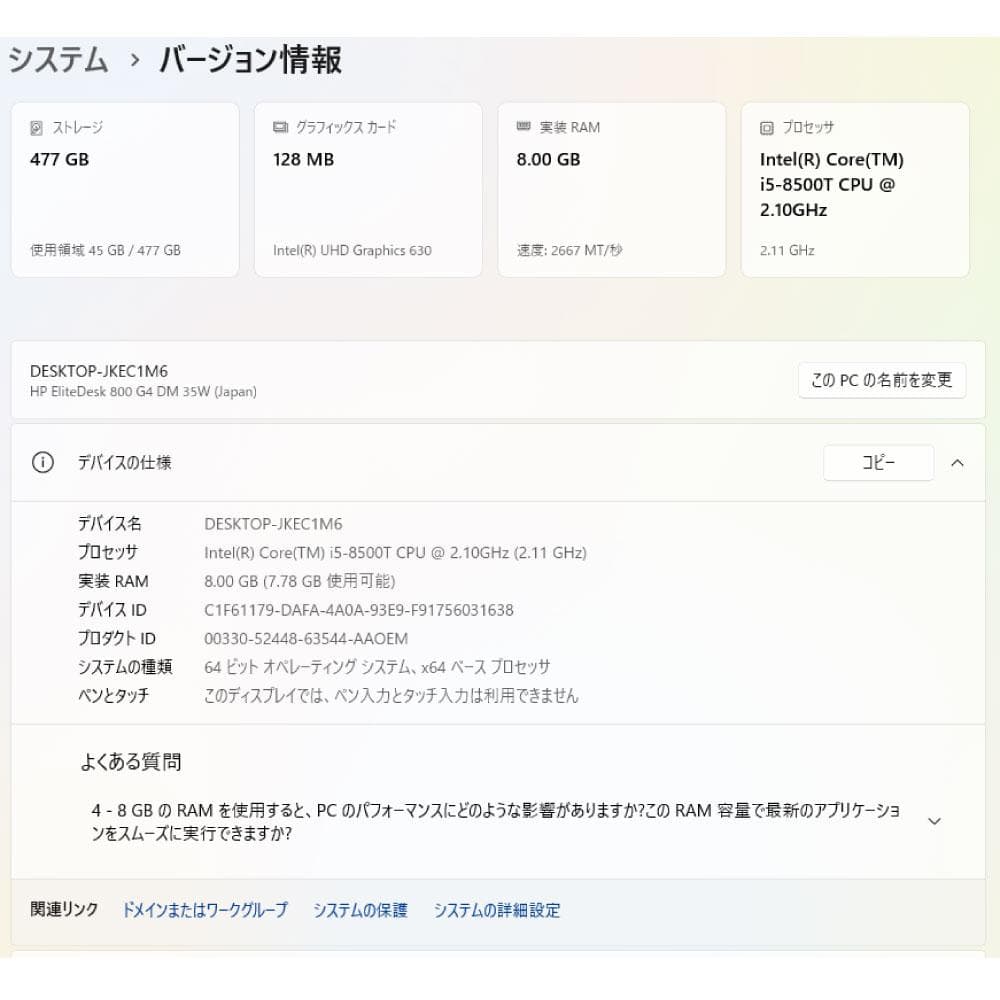This screenshot has width=1000, height=1000.
Task: Open システムの保護 settings
Action: point(361,910)
